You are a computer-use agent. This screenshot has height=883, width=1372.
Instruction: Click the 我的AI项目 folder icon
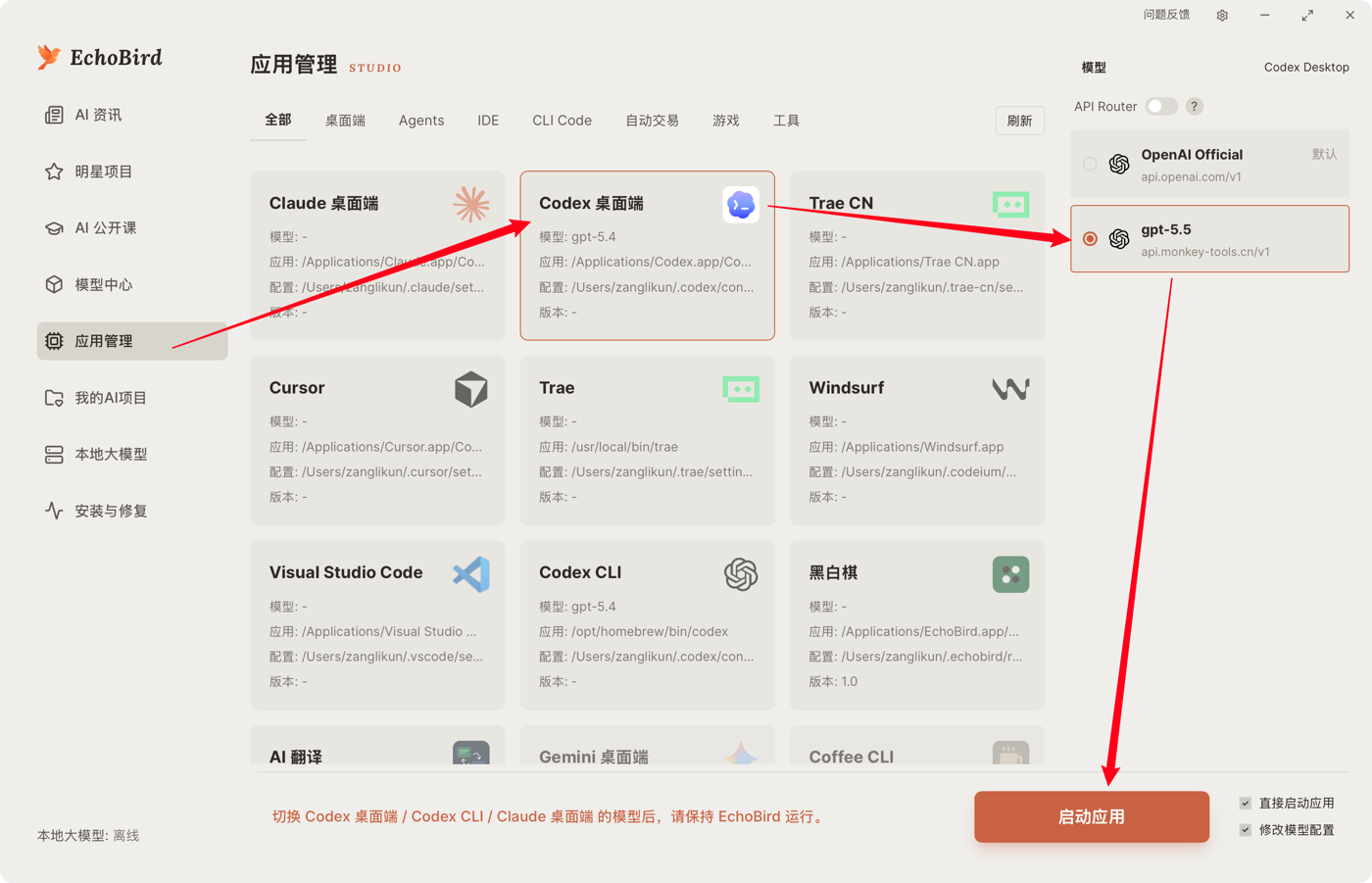[x=54, y=398]
